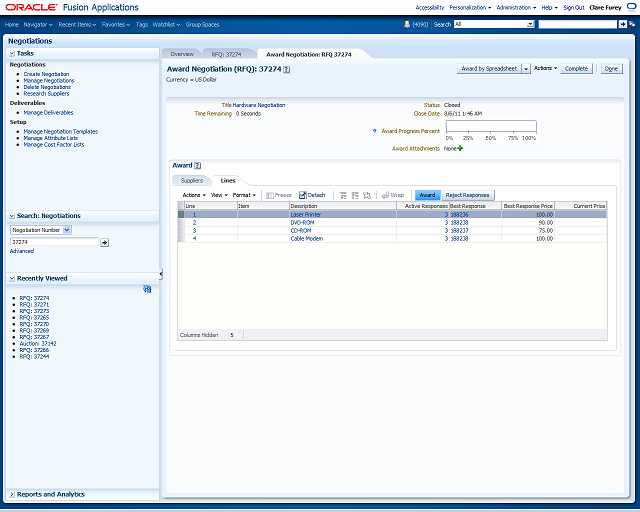The height and width of the screenshot is (512, 640).
Task: Open Manage Cost Factor Lists link
Action: tap(53, 145)
